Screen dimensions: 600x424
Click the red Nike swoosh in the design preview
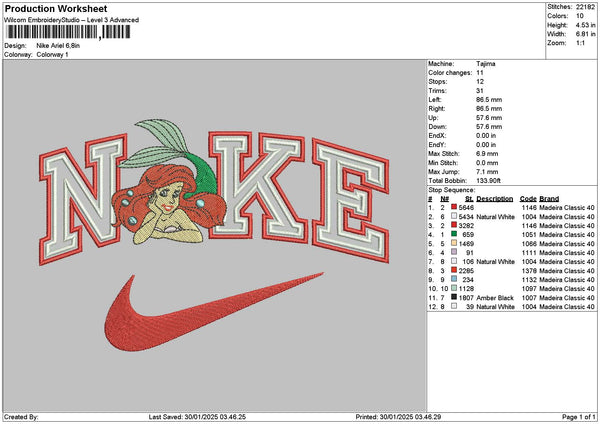click(214, 312)
